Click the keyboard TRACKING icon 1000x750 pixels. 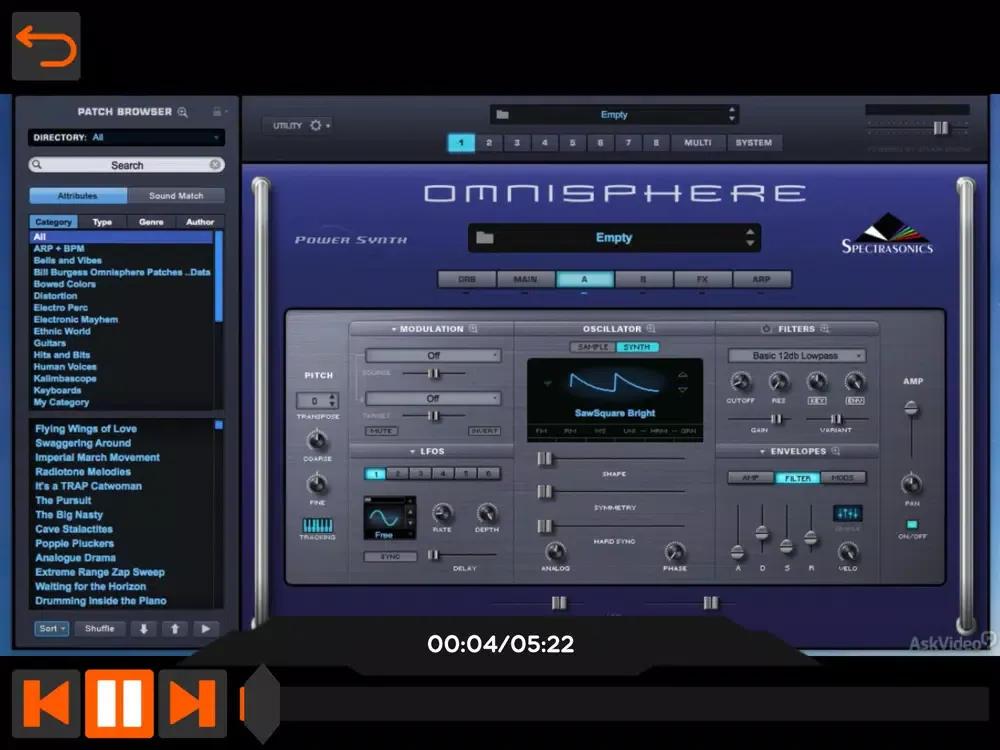click(318, 525)
